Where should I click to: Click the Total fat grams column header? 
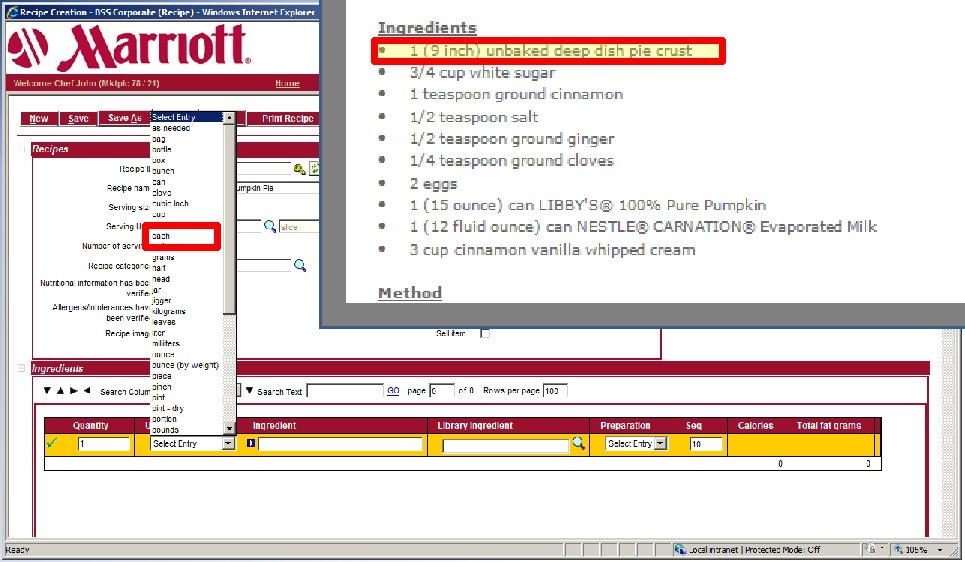[x=828, y=425]
